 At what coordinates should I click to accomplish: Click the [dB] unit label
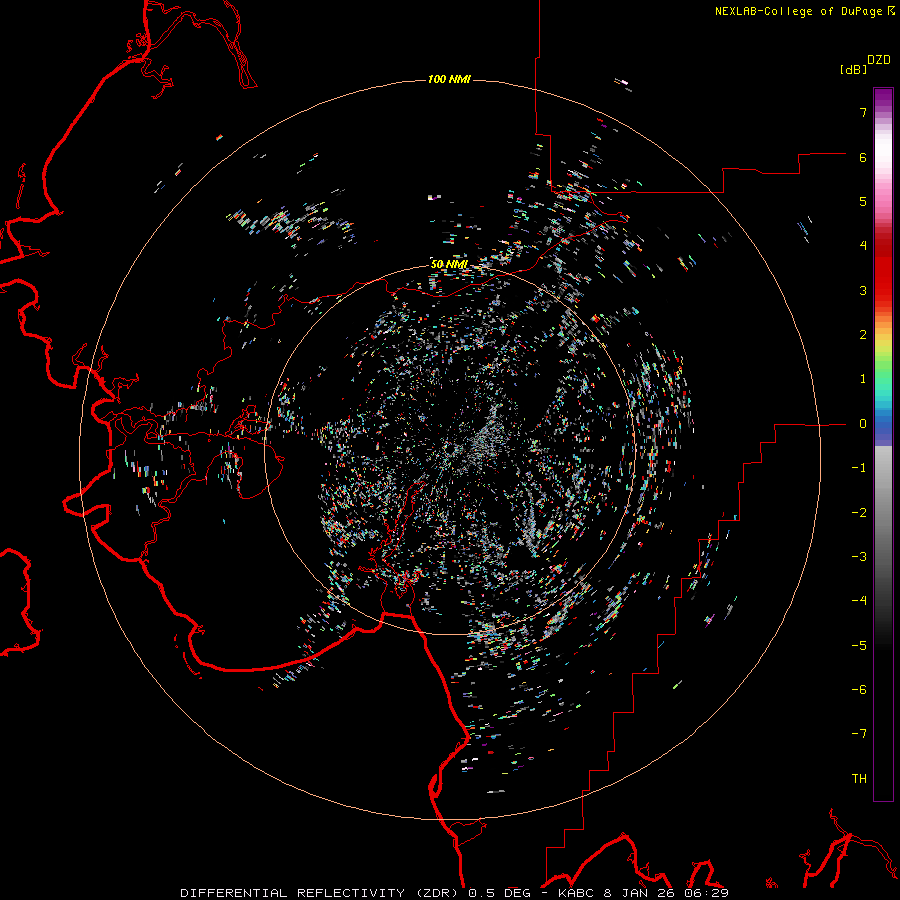(853, 69)
